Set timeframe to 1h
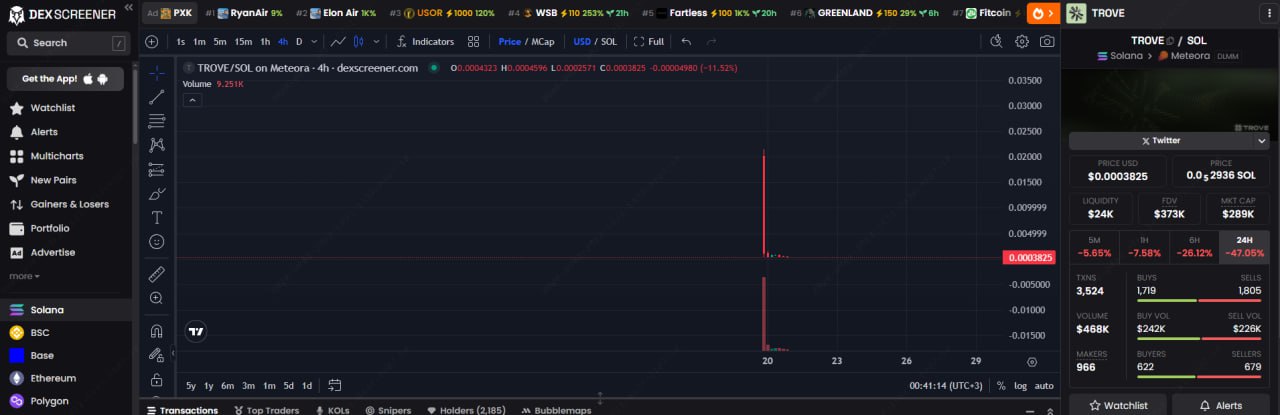Viewport: 1280px width, 415px height. [x=265, y=42]
